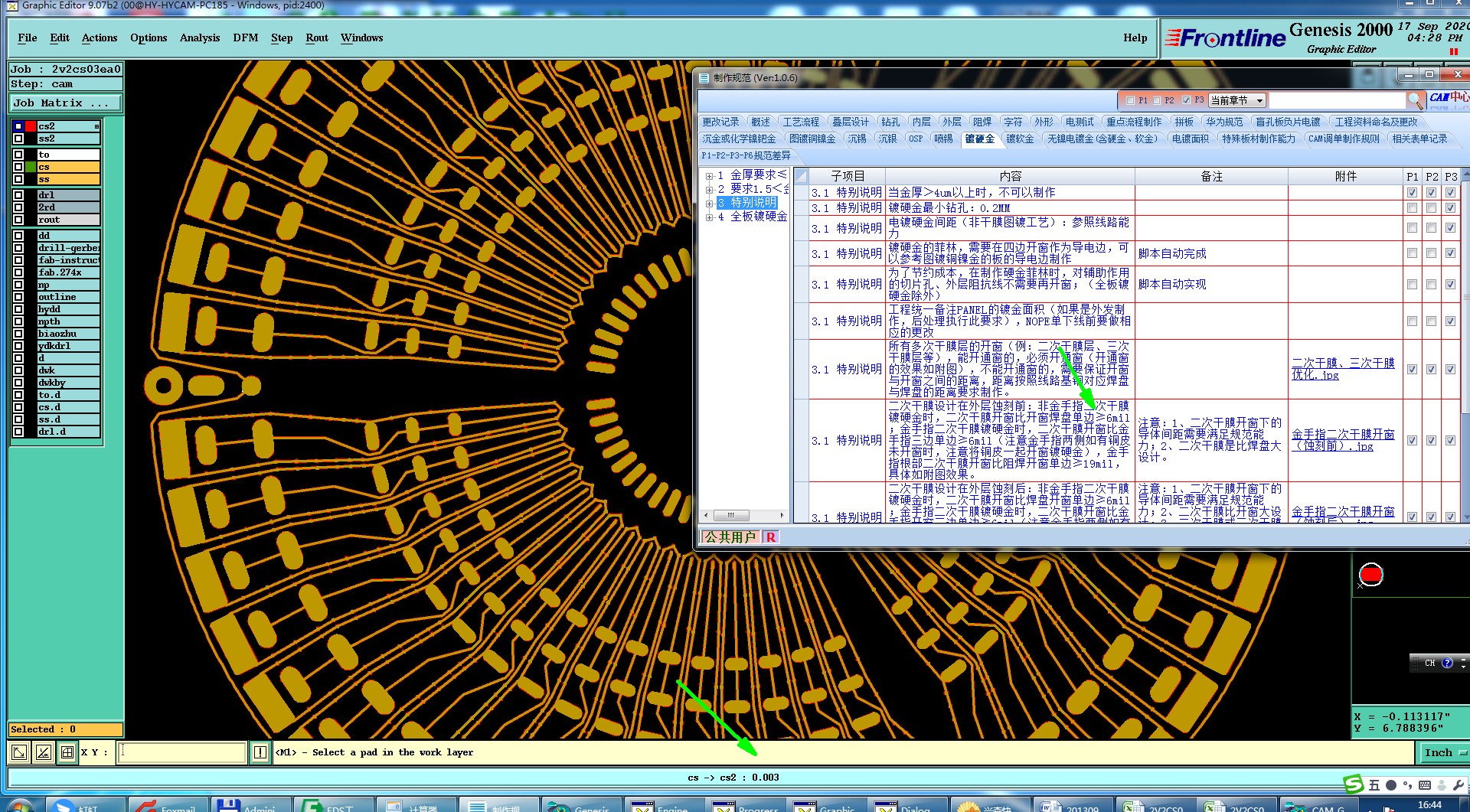This screenshot has height=812, width=1470.
Task: Click the exclamation mark icon in status bar
Action: point(260,752)
